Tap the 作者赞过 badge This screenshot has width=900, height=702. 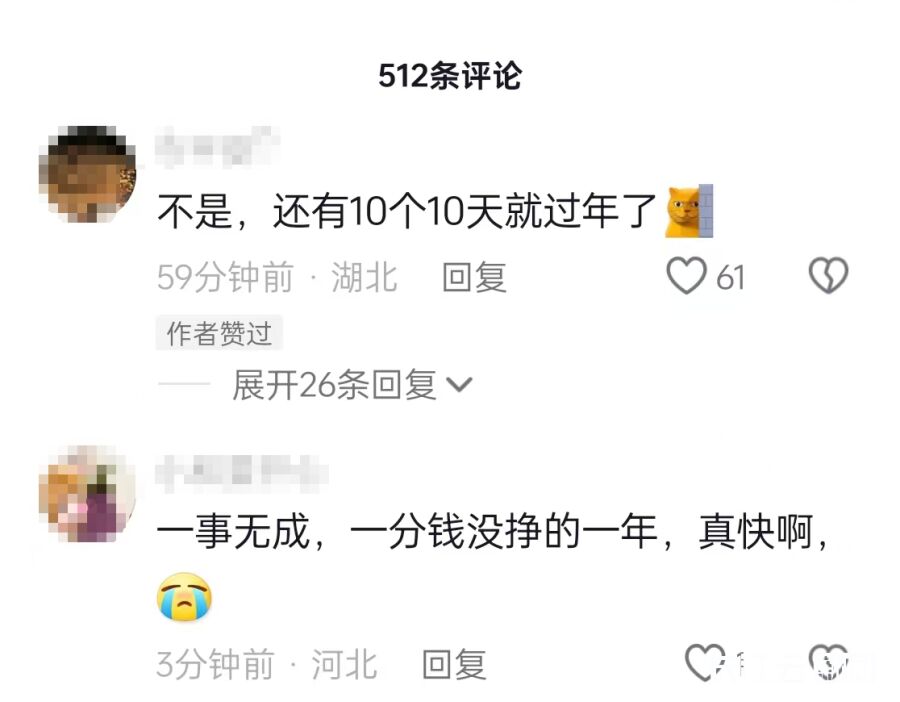coord(219,333)
